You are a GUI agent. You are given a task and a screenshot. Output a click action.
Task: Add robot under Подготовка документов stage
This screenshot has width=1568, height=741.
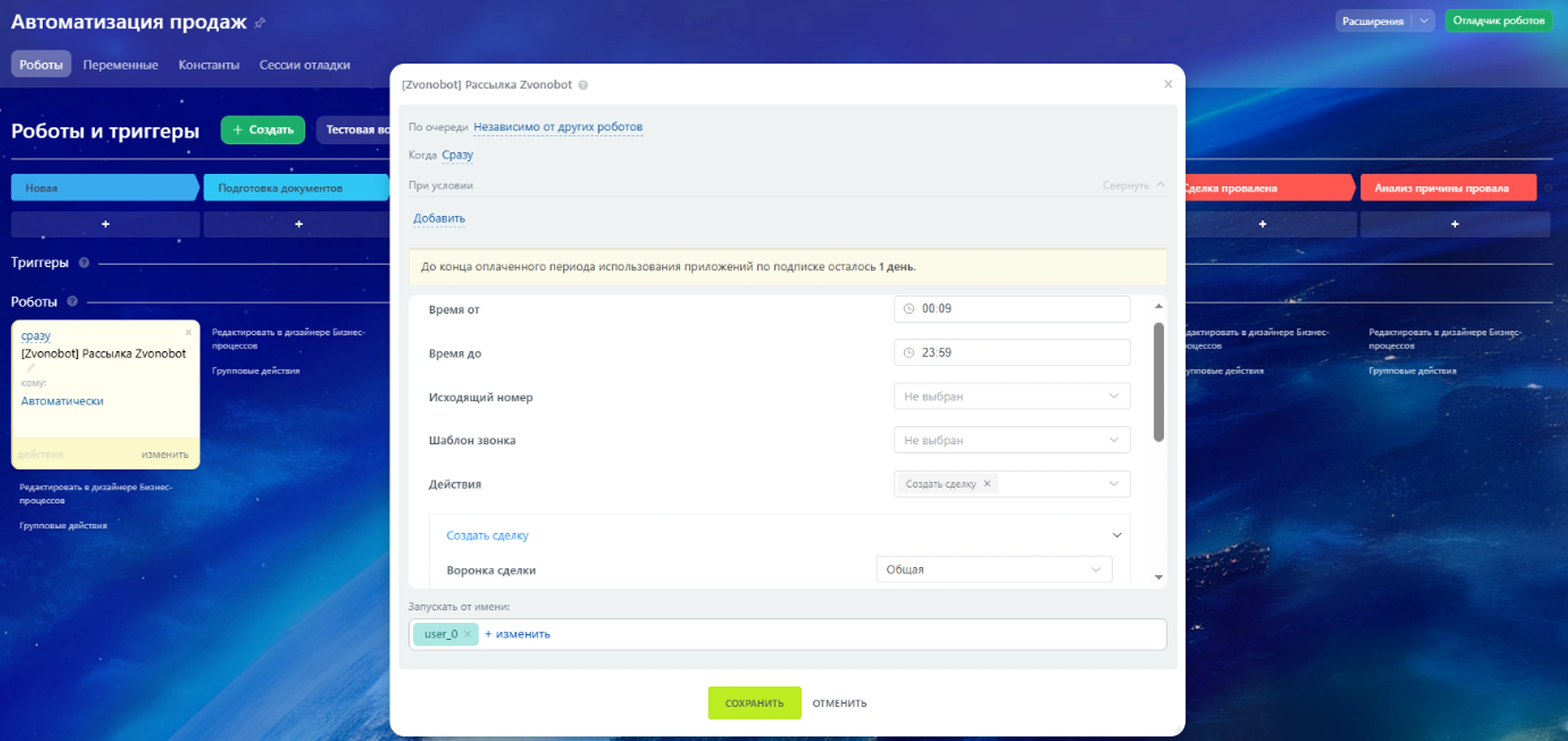298,224
